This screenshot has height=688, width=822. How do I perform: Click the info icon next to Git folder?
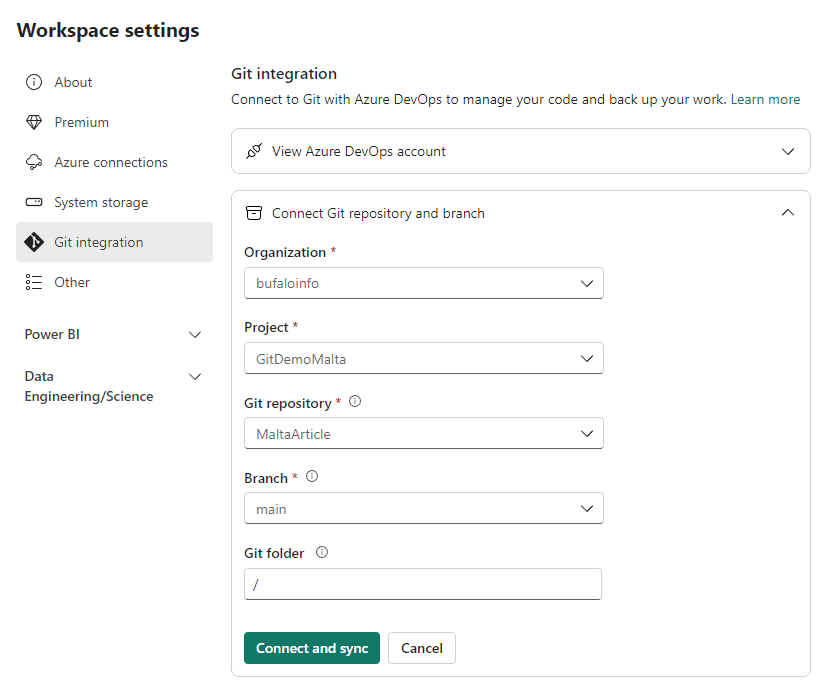tap(322, 552)
